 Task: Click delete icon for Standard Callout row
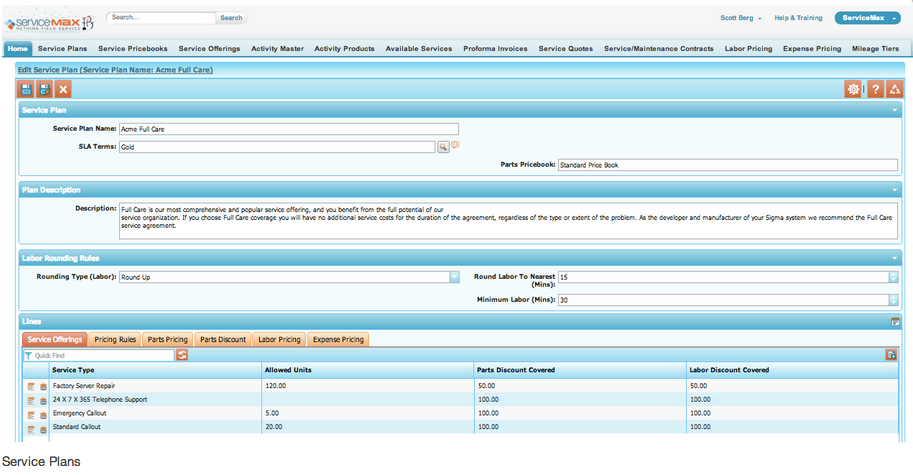click(43, 430)
